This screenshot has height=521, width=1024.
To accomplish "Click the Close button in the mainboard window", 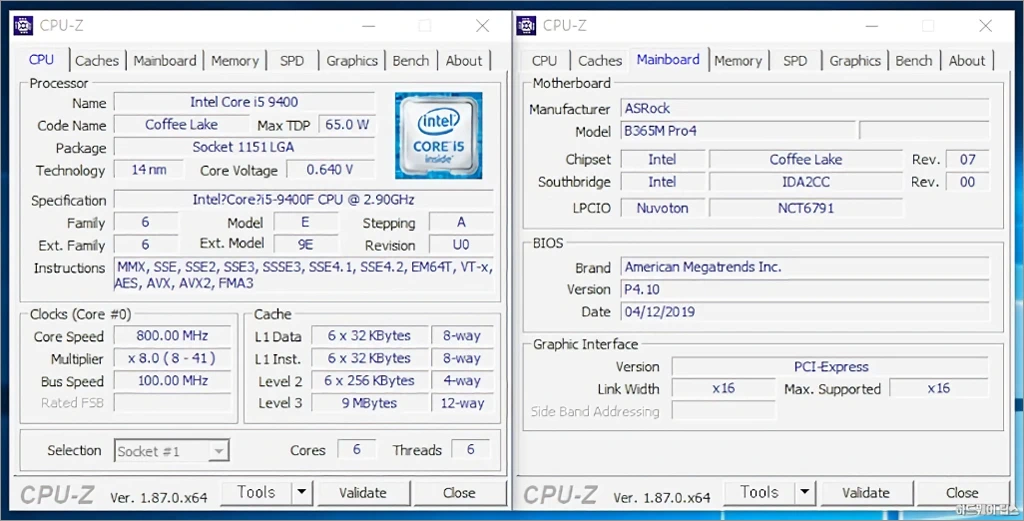I will pos(962,492).
